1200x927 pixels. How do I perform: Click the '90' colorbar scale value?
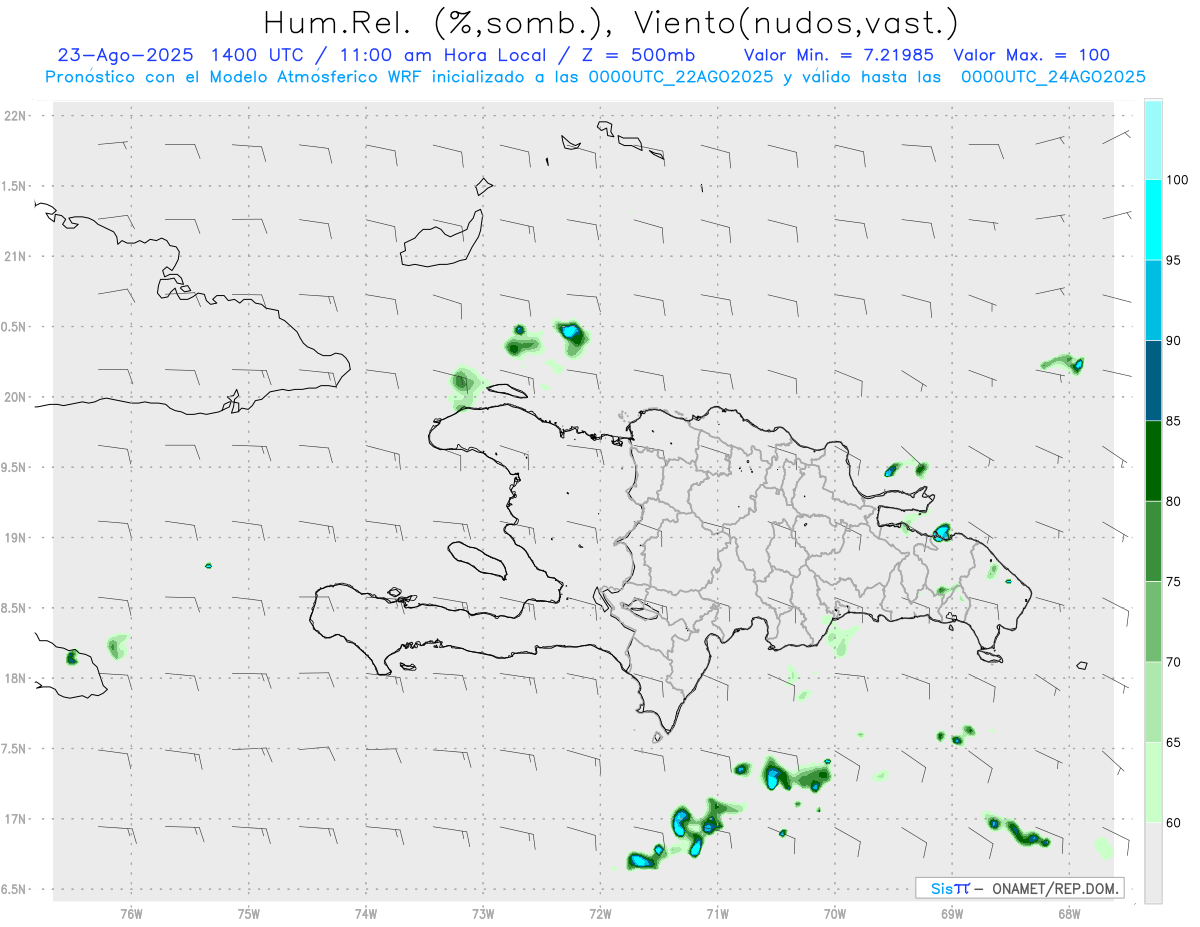1175,341
